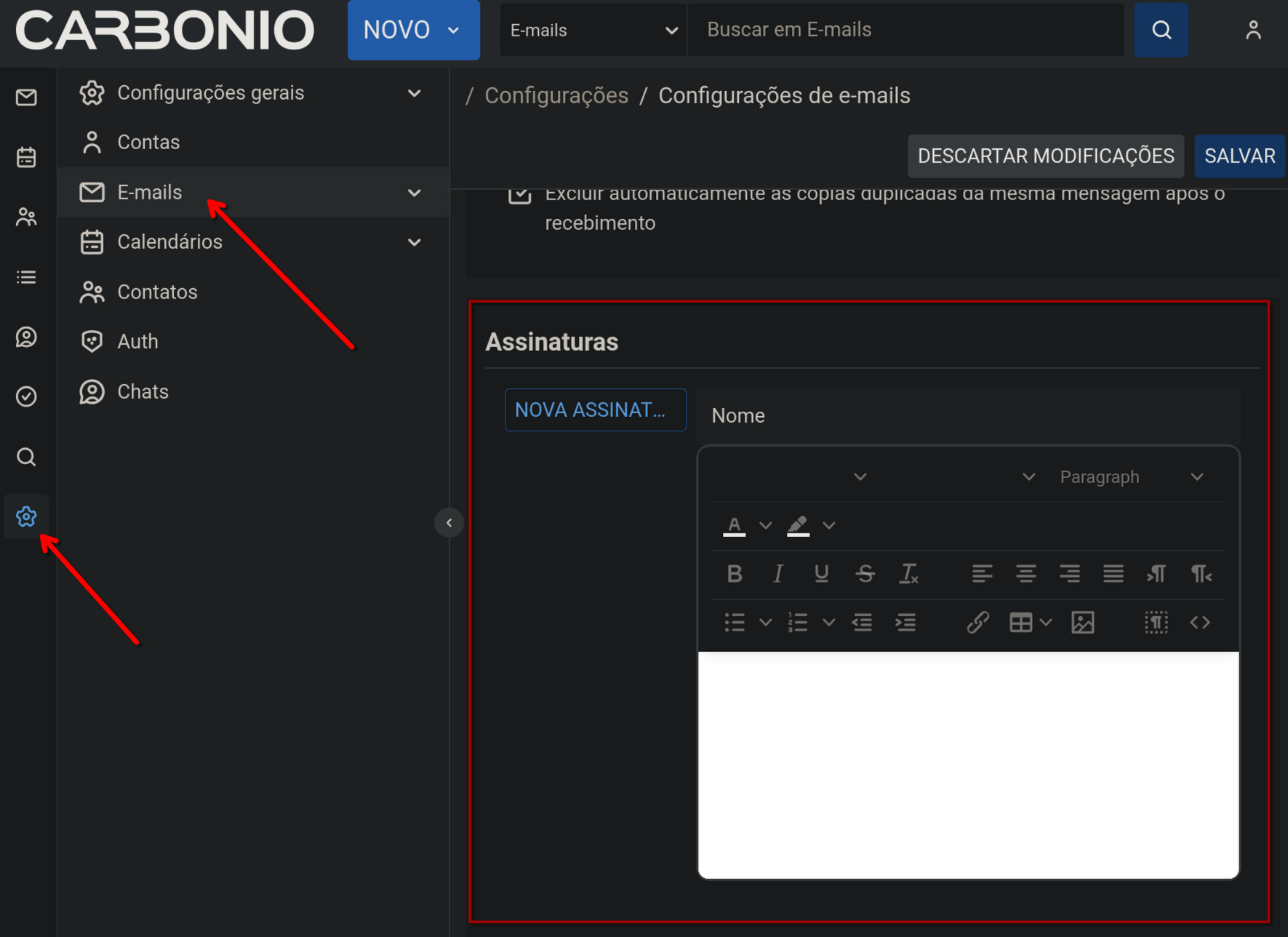This screenshot has height=937, width=1288.
Task: Select Contatos in the settings menu
Action: (253, 292)
